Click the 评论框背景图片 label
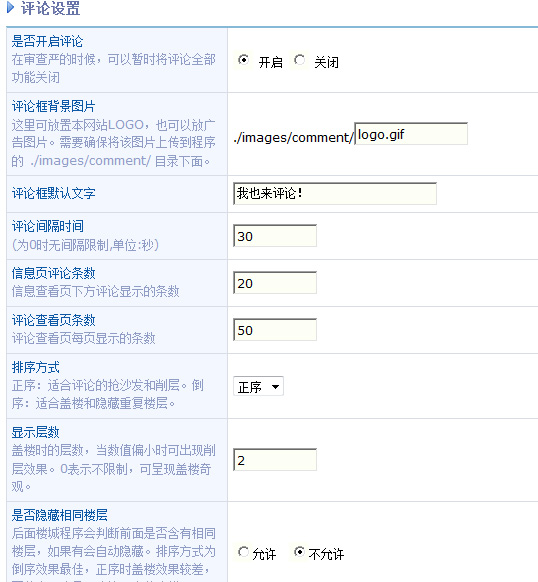Viewport: 538px width, 582px height. 53,107
